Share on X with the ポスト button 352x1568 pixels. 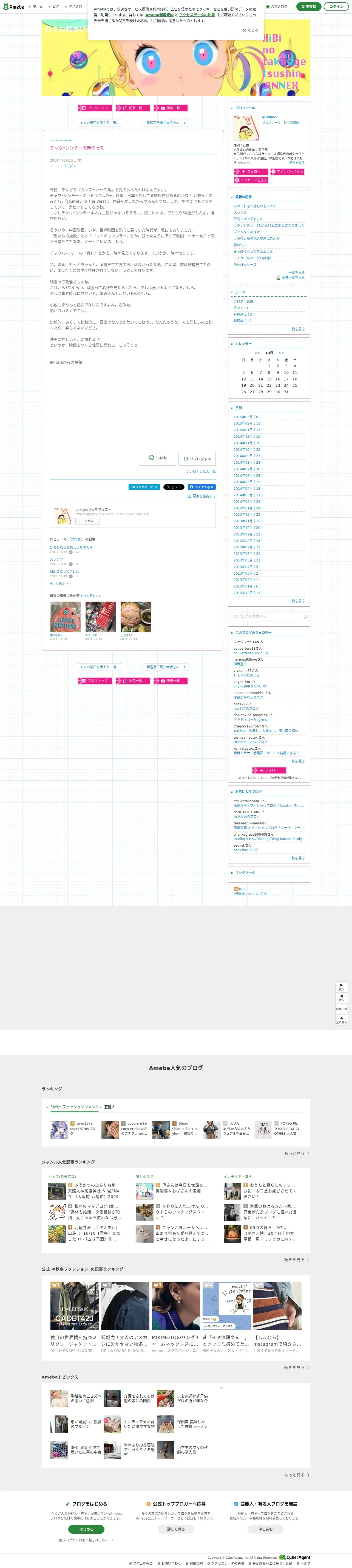coord(174,487)
